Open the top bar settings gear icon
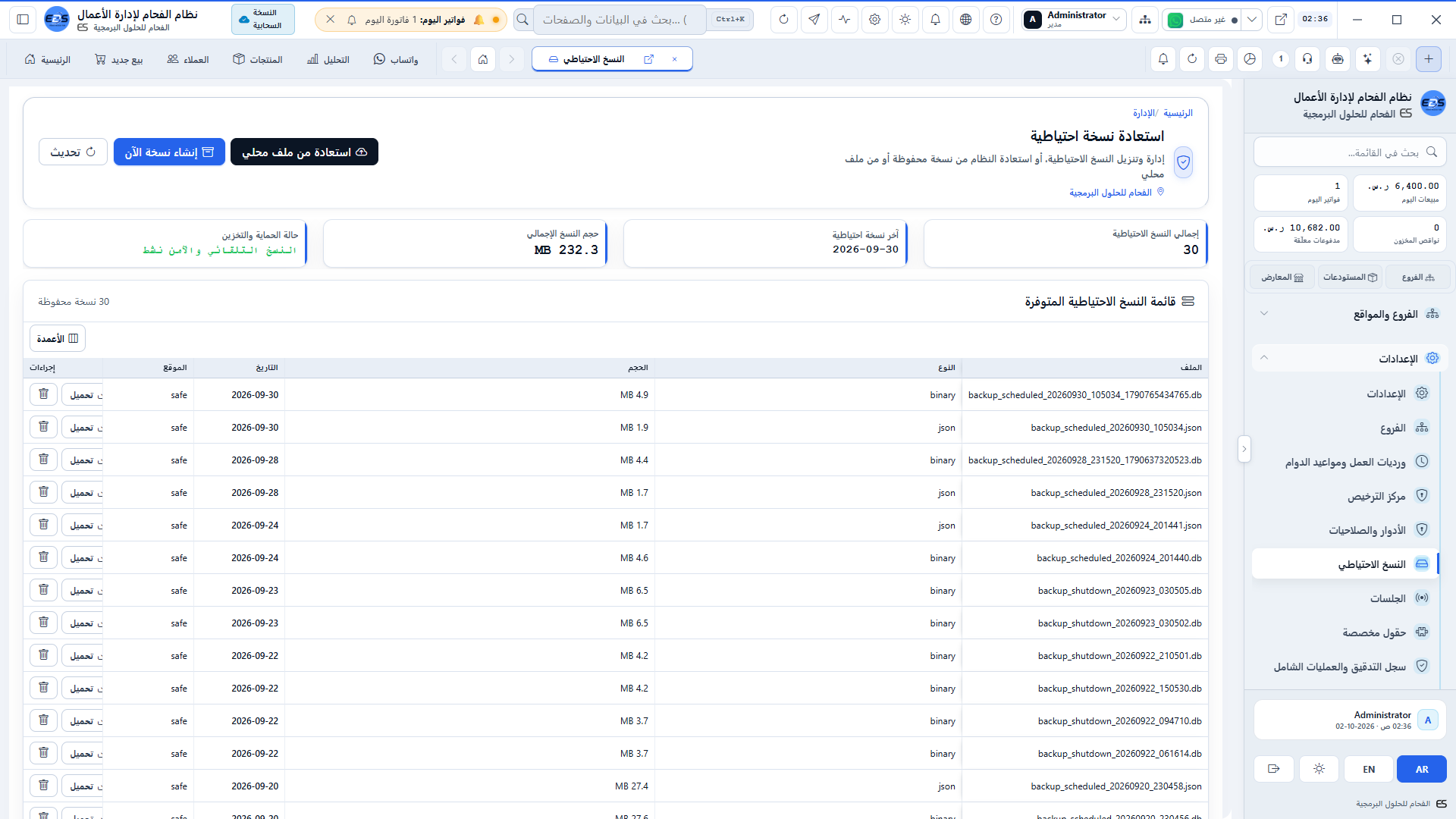This screenshot has width=1456, height=819. point(874,20)
